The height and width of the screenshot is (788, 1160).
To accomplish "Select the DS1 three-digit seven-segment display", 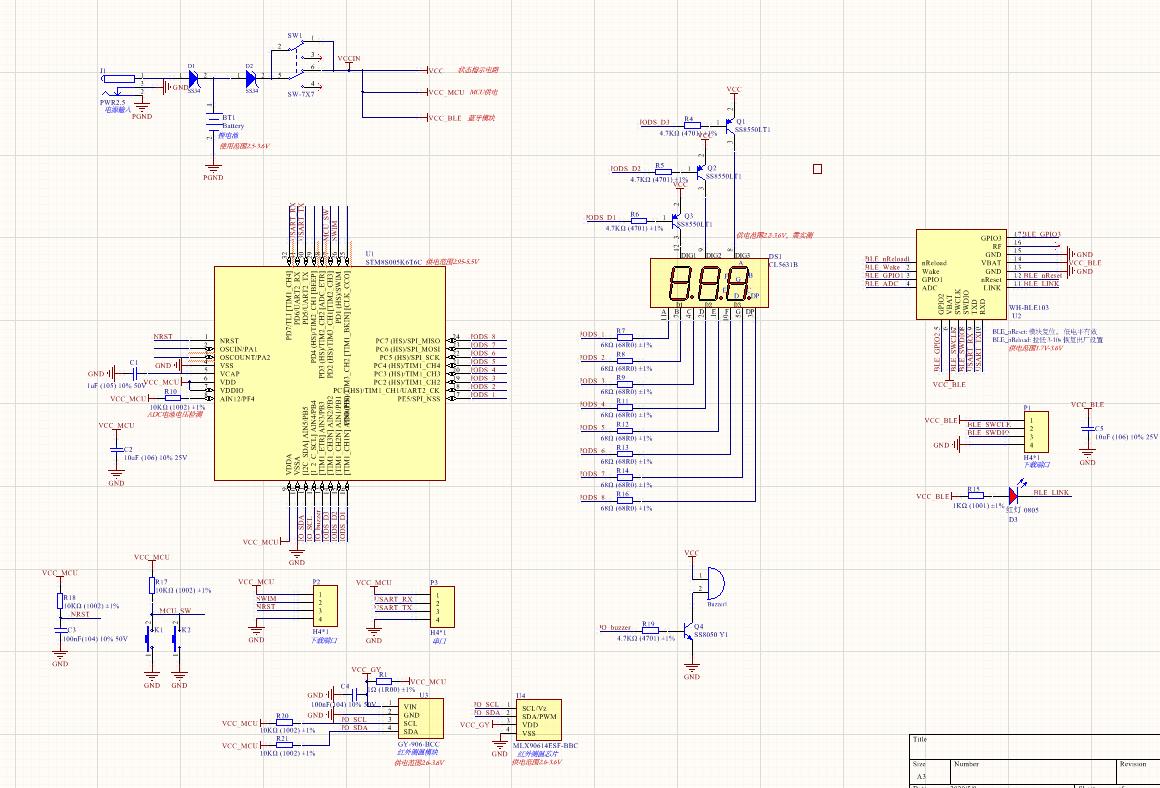I will pyautogui.click(x=709, y=283).
